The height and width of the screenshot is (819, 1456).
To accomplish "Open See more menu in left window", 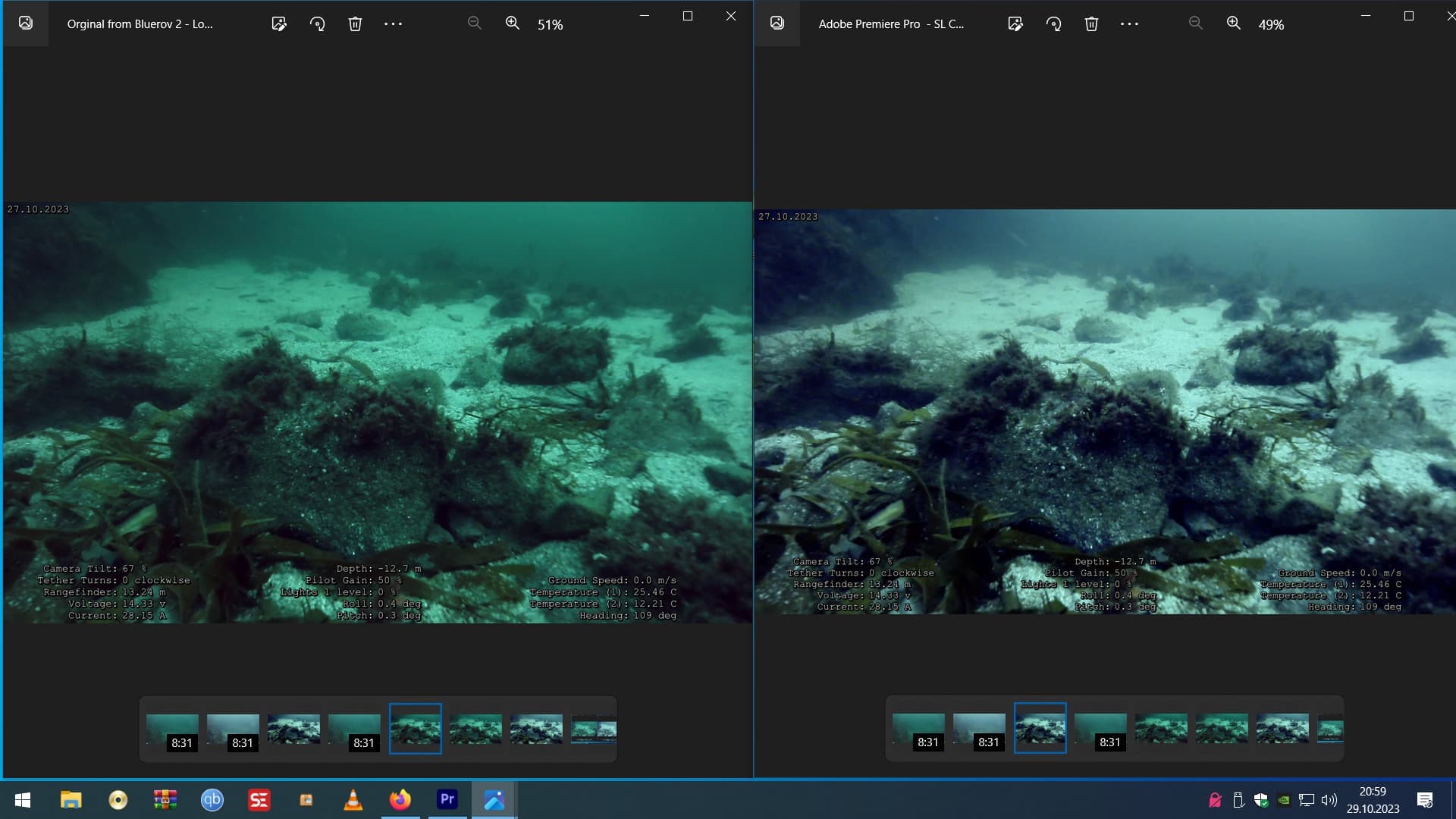I will [x=393, y=24].
